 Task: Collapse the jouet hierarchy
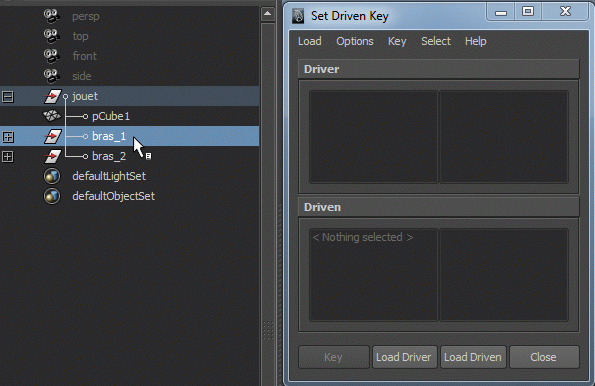(8, 96)
